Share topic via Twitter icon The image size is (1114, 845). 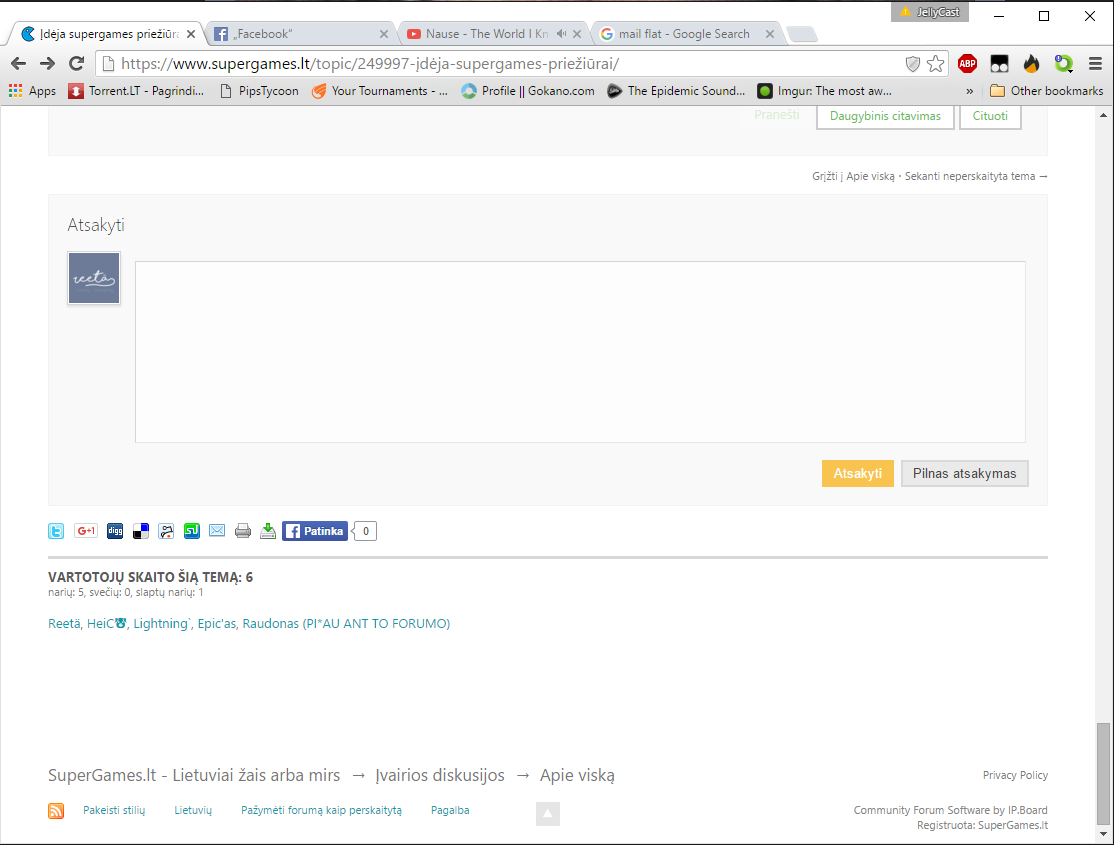tap(56, 531)
